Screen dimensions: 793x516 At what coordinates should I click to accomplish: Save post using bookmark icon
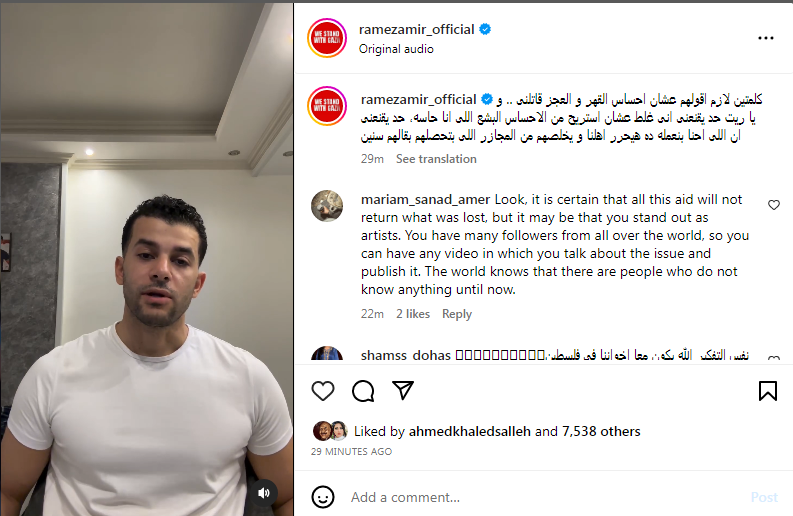tap(767, 391)
